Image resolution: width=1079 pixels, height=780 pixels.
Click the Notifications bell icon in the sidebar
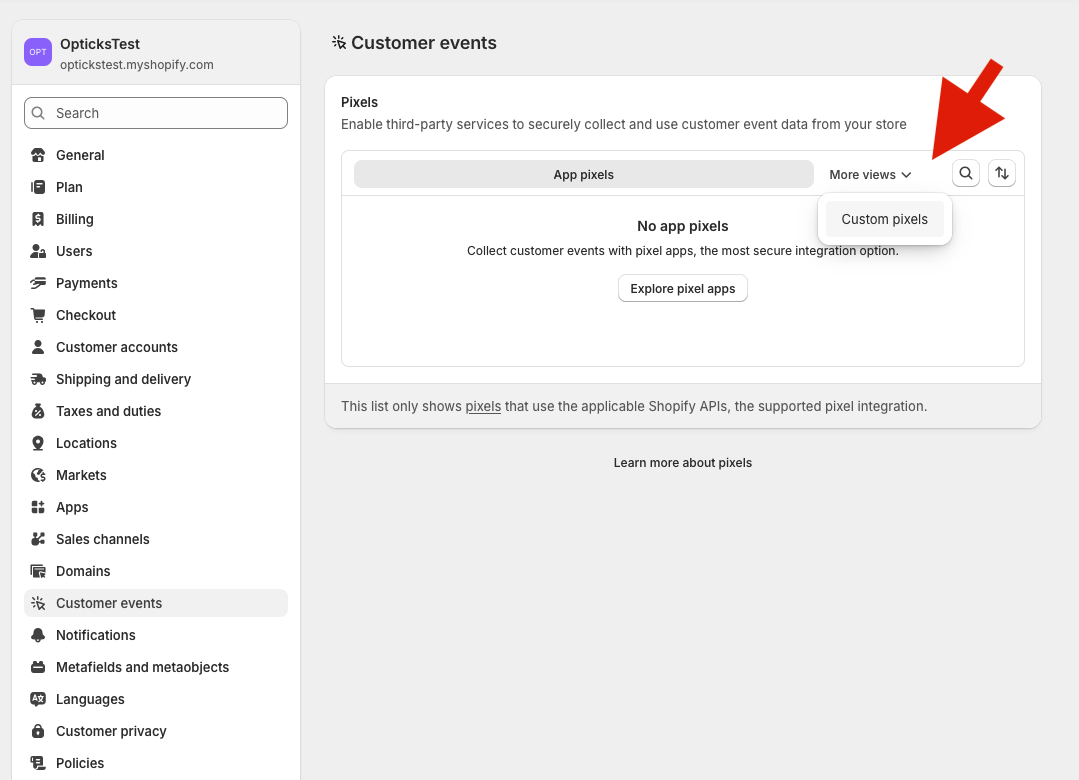point(37,635)
